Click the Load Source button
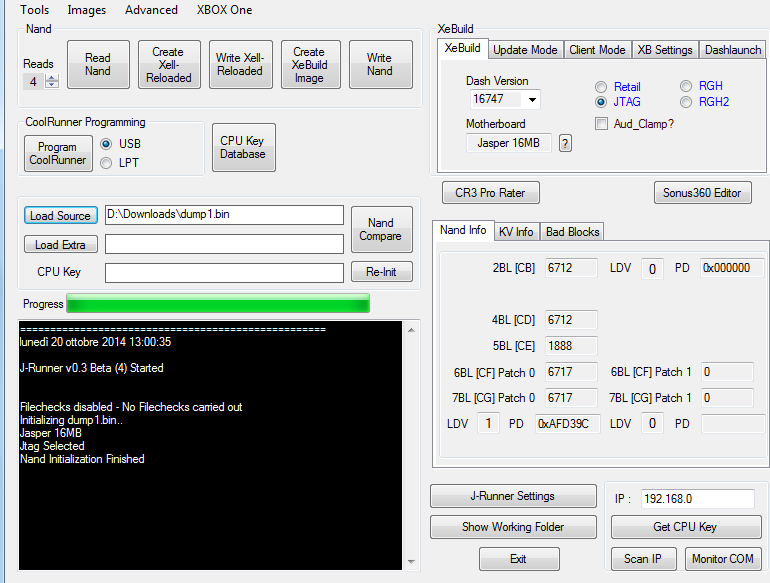The image size is (770, 583). 60,215
